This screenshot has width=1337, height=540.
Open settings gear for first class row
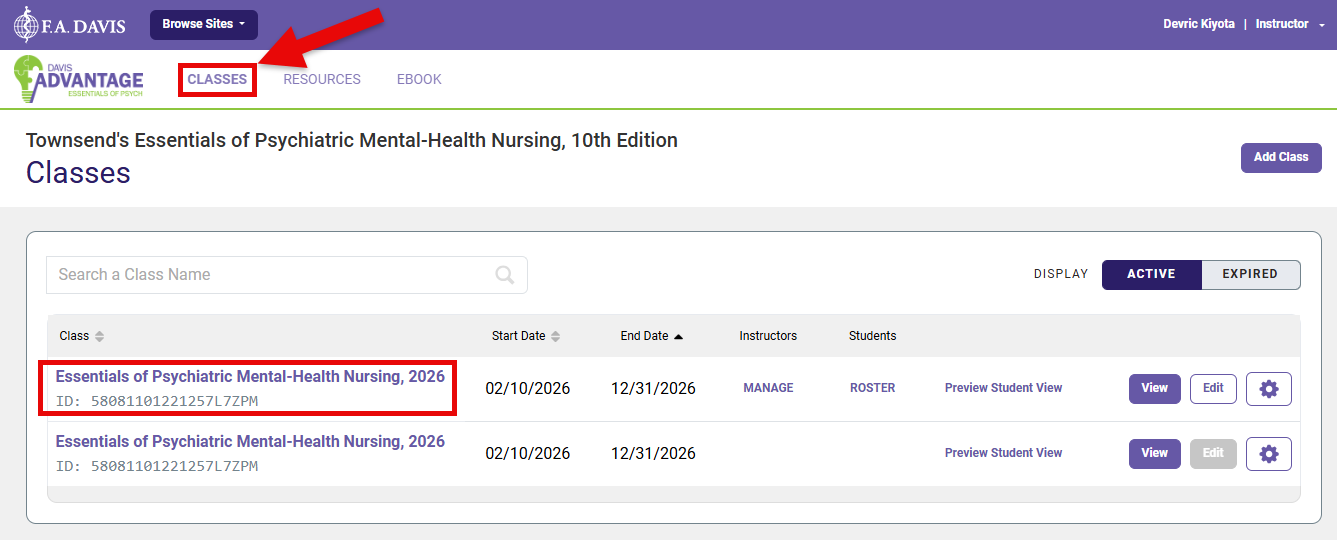click(x=1268, y=389)
